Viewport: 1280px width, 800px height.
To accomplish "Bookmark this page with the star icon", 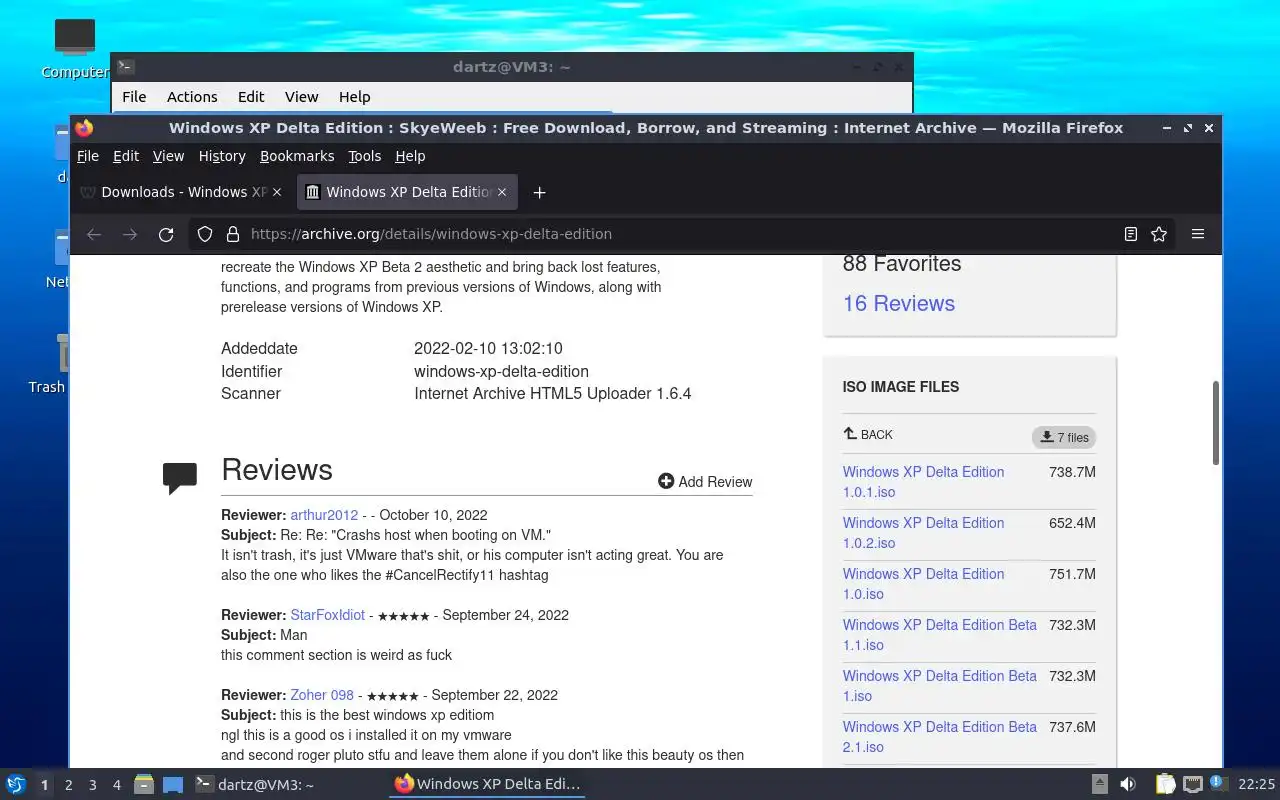I will point(1159,234).
